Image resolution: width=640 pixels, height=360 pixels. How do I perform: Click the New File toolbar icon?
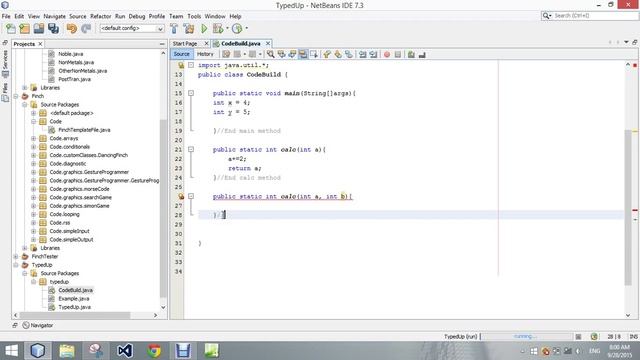(11, 29)
